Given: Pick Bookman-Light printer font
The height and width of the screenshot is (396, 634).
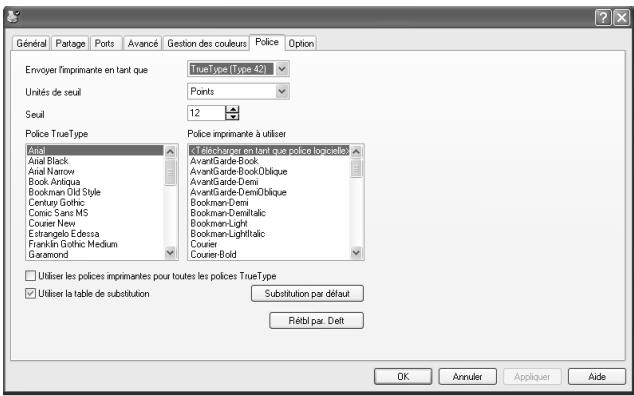Looking at the screenshot, I should tap(269, 223).
